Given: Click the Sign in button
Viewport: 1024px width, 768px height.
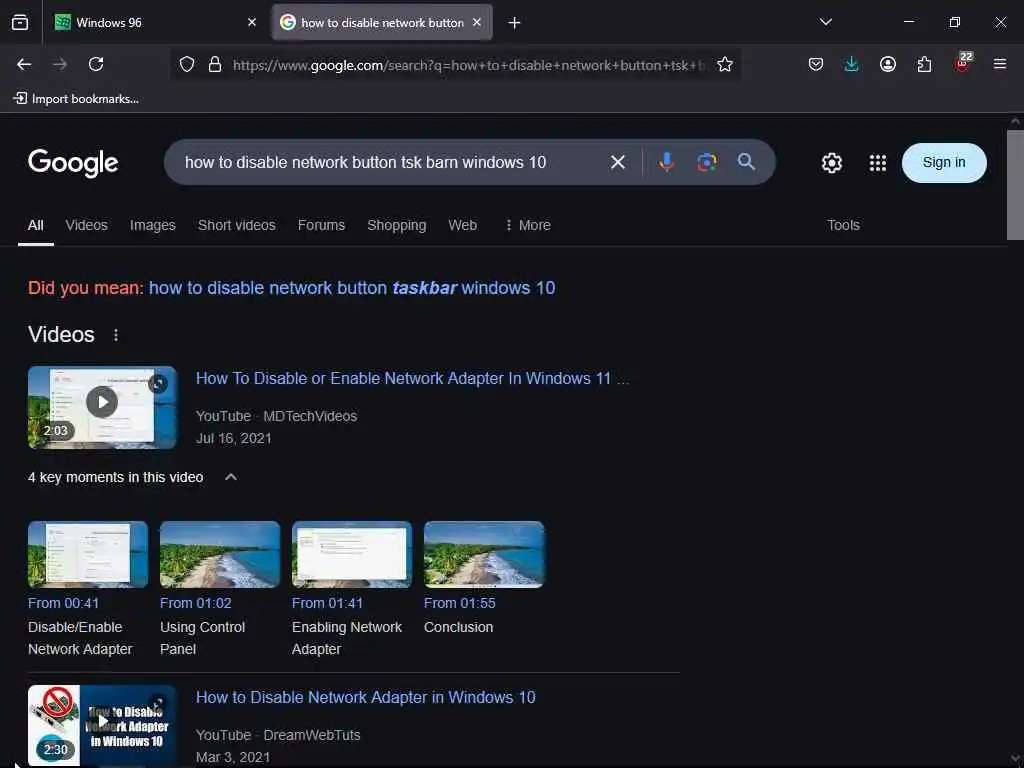Looking at the screenshot, I should tap(944, 163).
